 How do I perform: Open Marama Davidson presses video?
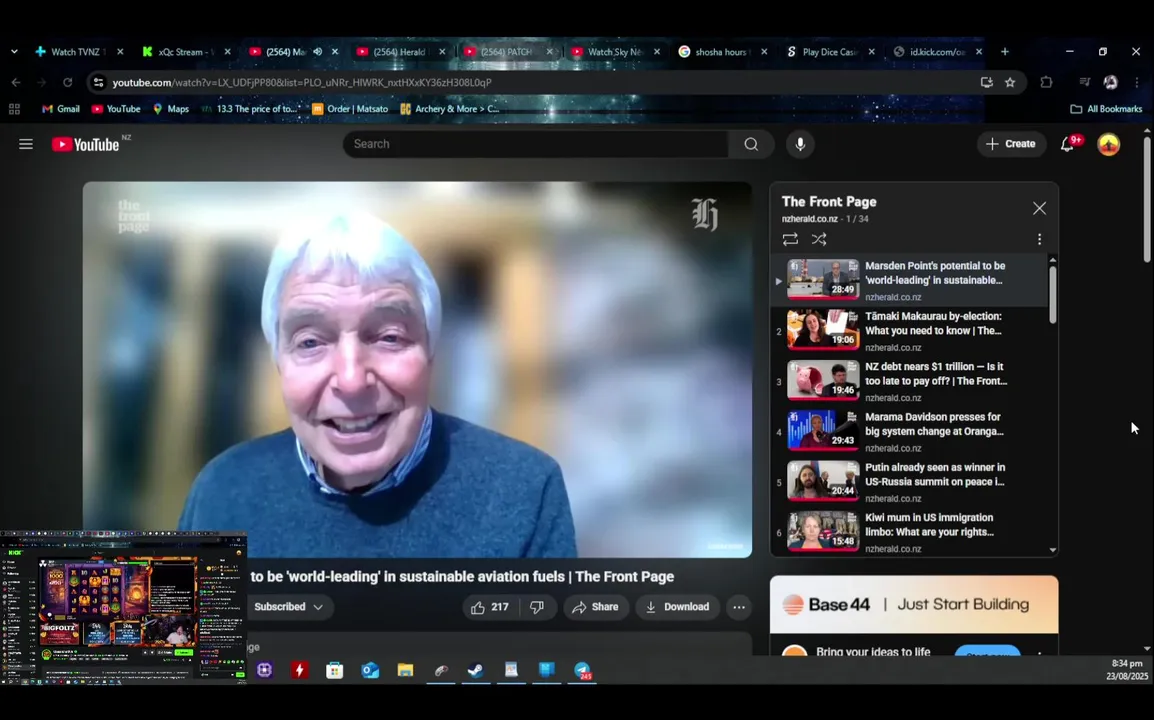[909, 432]
